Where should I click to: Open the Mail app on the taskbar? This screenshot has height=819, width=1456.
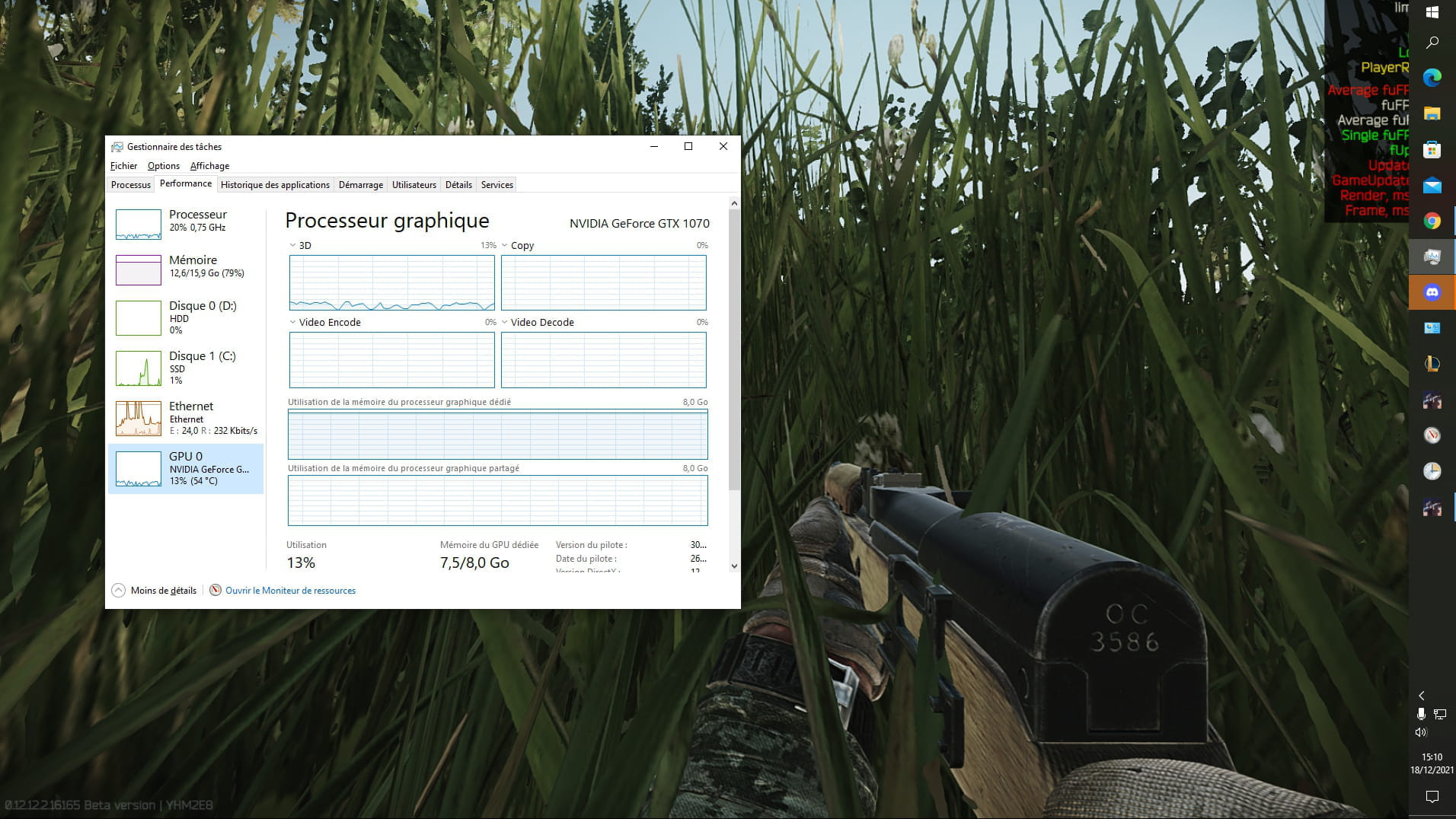tap(1432, 185)
